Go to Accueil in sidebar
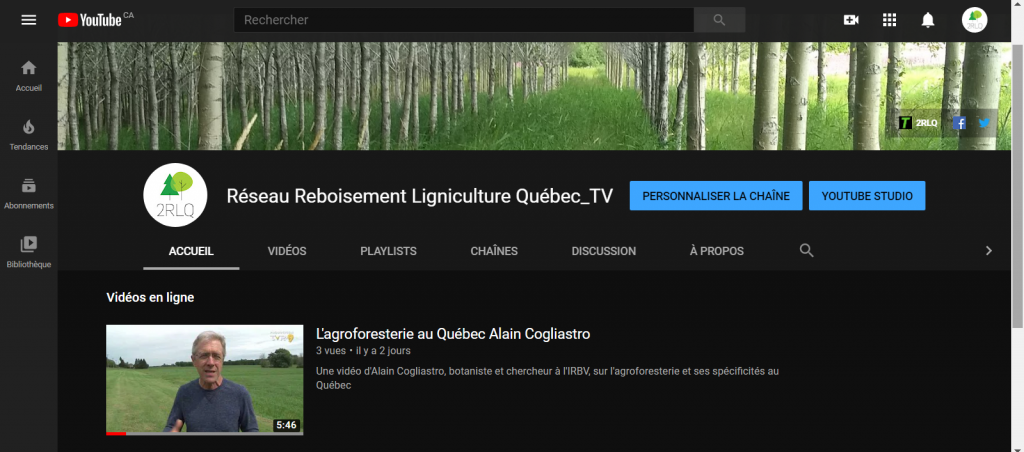 point(29,76)
